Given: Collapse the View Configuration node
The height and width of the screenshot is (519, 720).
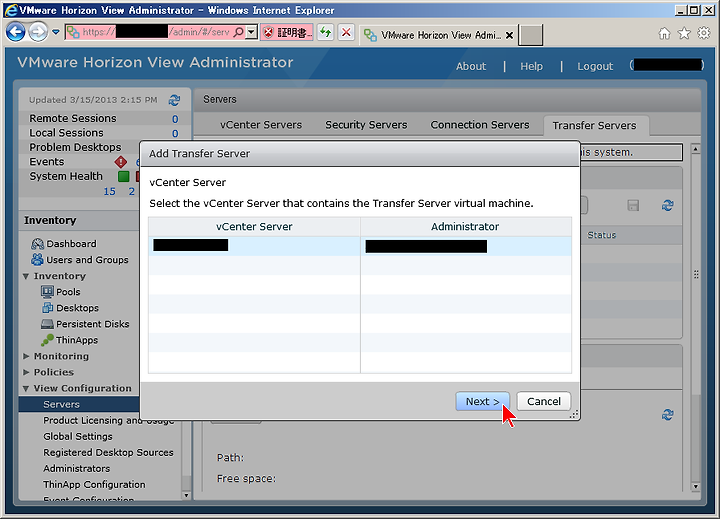Looking at the screenshot, I should 26,389.
